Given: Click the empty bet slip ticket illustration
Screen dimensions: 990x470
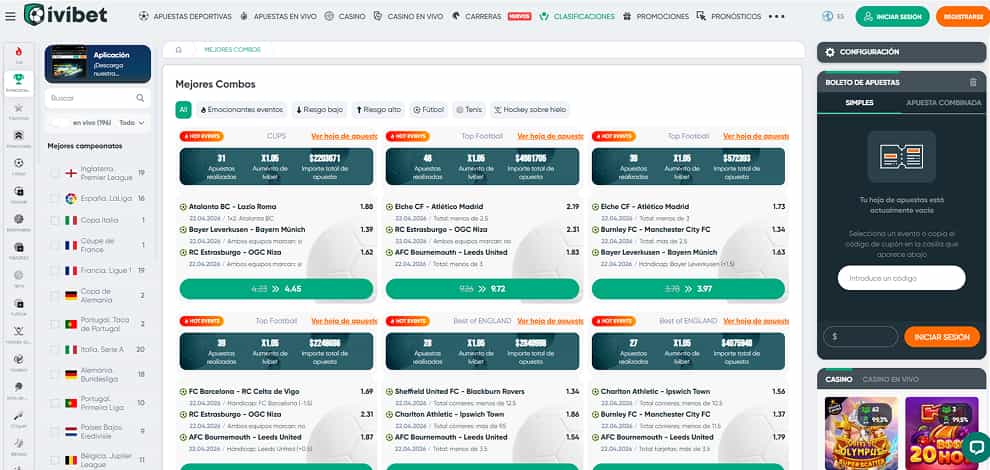Looking at the screenshot, I should tap(901, 156).
